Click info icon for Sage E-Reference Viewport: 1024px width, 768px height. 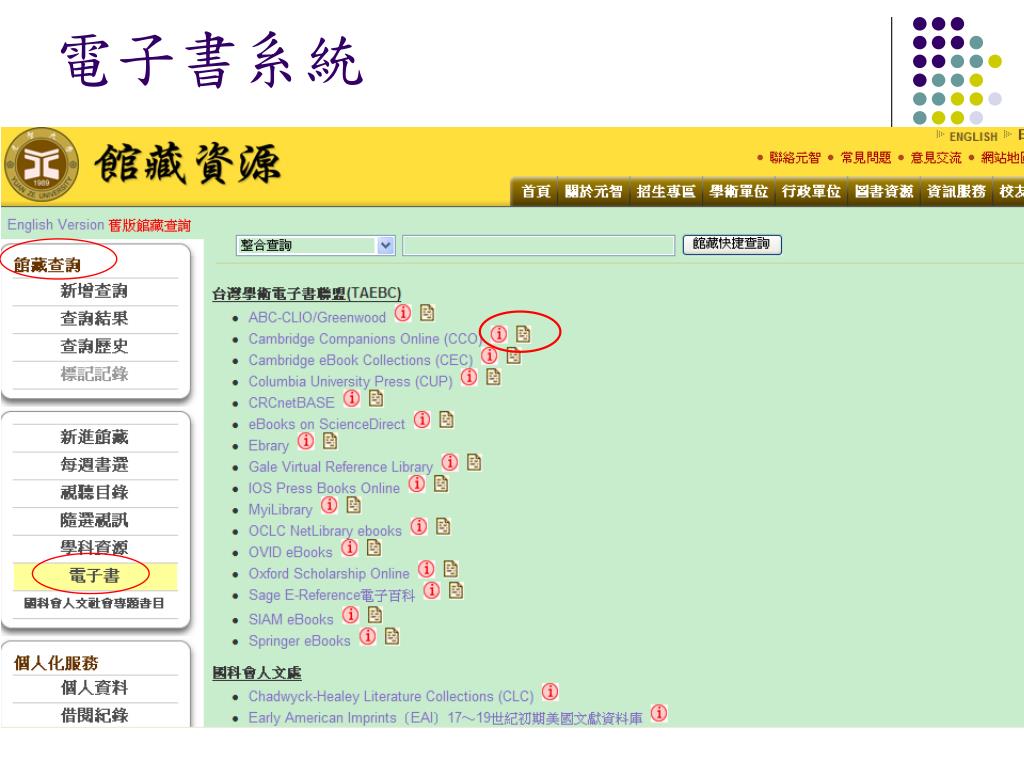coord(432,591)
